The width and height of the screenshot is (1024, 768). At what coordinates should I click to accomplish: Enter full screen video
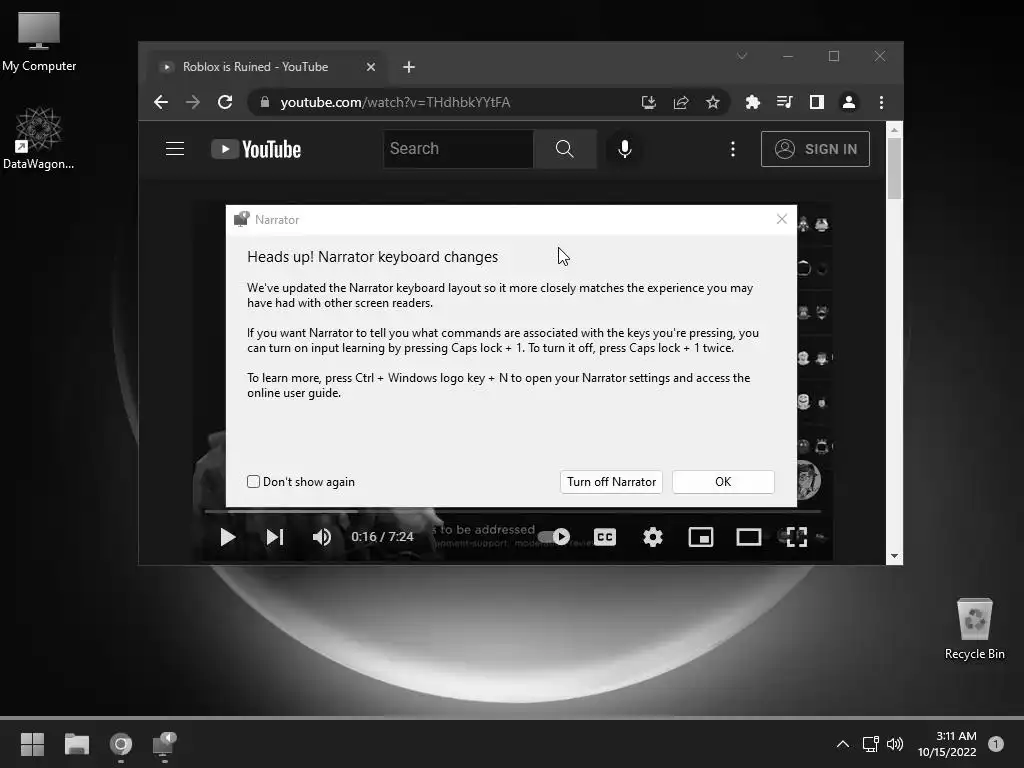click(x=797, y=537)
